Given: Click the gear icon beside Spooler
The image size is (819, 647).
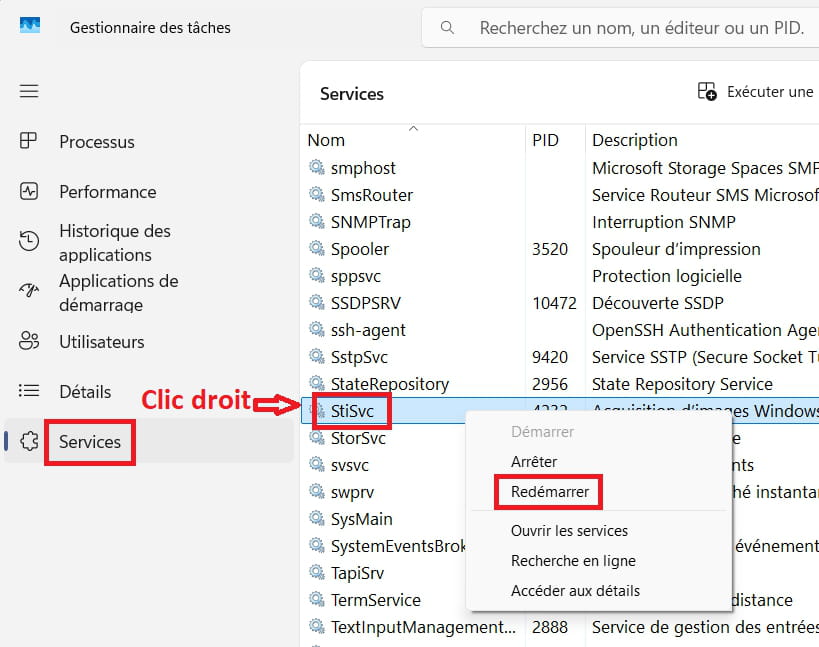Looking at the screenshot, I should point(317,248).
